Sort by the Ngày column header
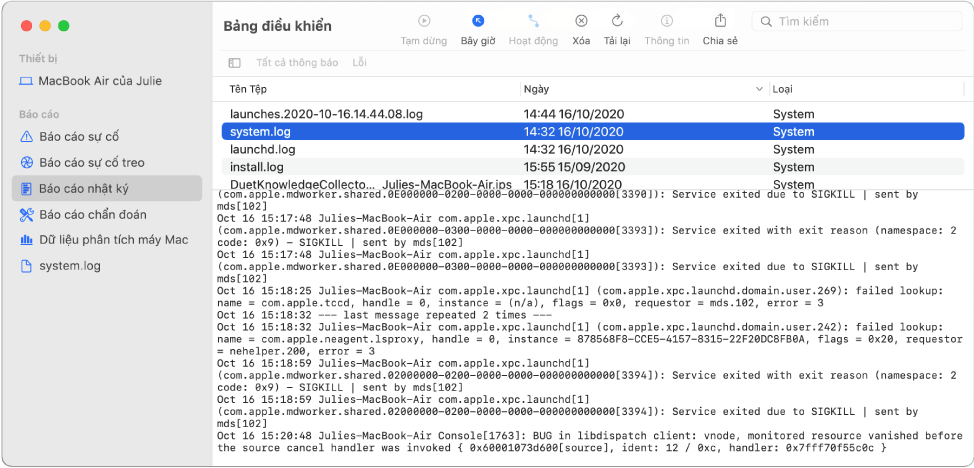Image resolution: width=974 pixels, height=468 pixels. [536, 89]
